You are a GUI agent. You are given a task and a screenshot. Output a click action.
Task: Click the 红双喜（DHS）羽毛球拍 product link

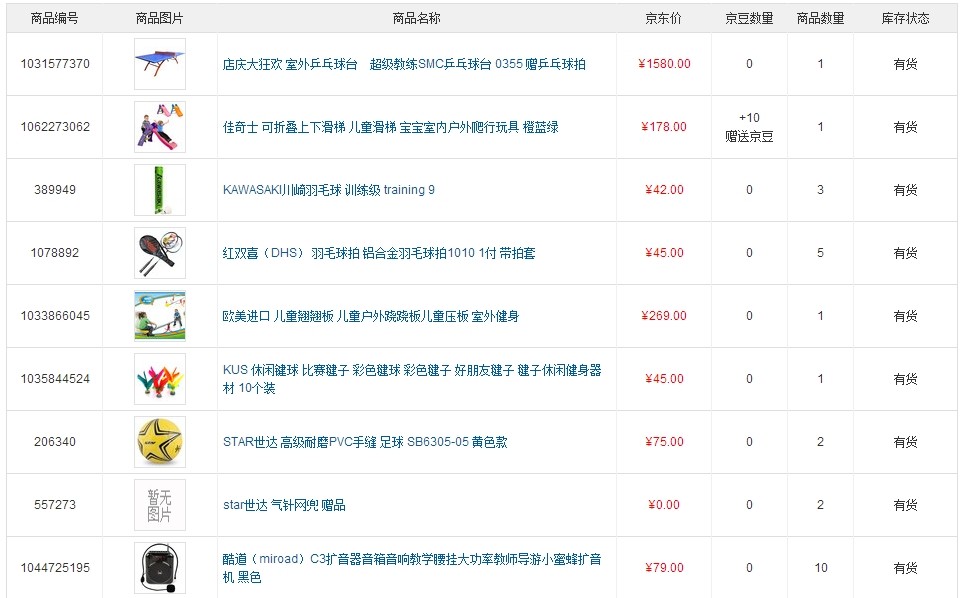(x=378, y=253)
